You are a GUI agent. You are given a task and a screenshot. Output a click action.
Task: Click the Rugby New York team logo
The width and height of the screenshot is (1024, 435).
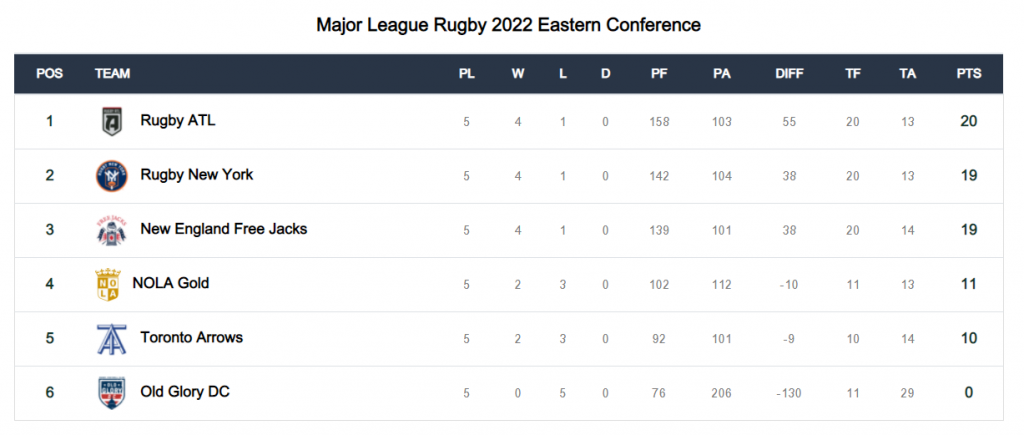pos(112,176)
